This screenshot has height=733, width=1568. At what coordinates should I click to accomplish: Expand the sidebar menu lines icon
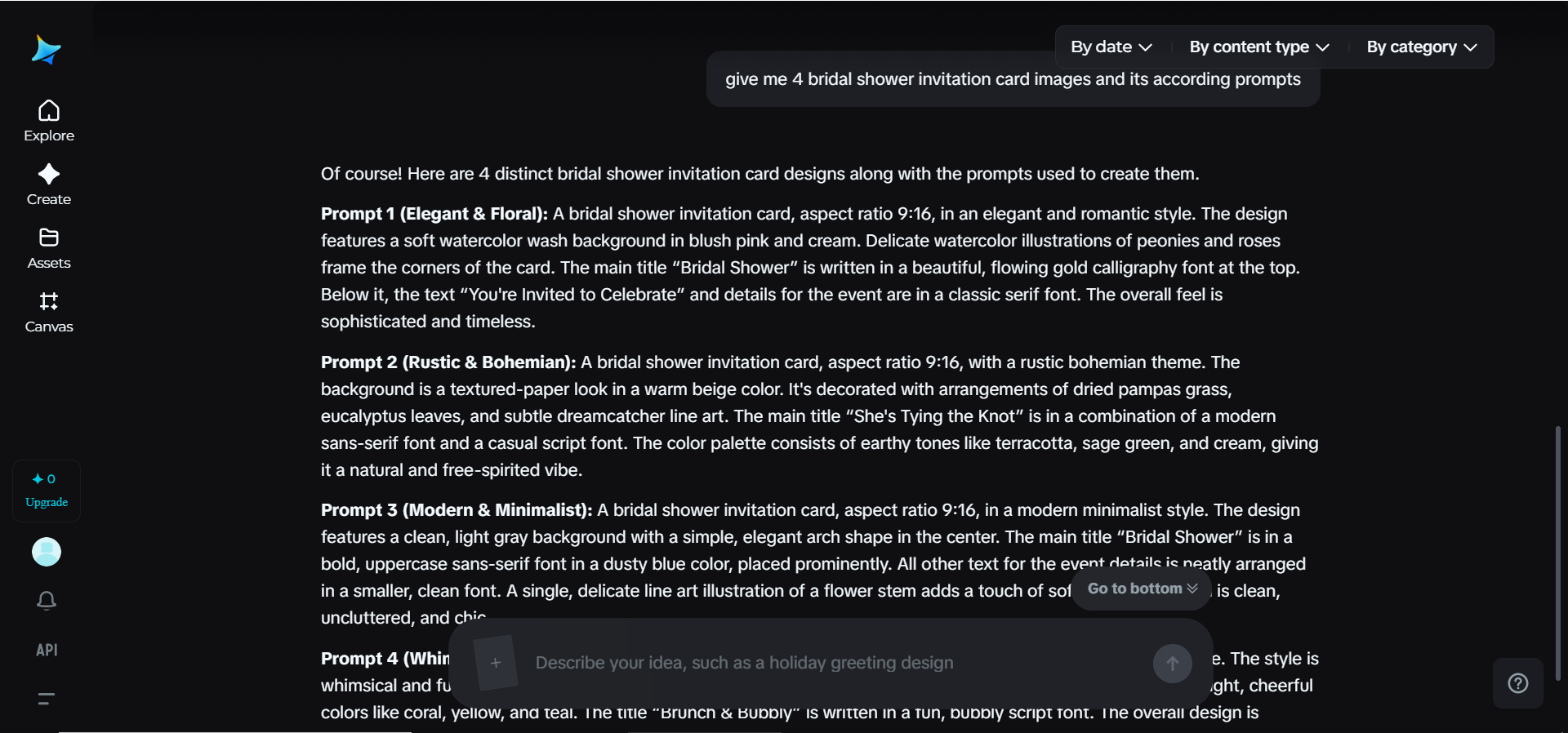click(x=47, y=699)
